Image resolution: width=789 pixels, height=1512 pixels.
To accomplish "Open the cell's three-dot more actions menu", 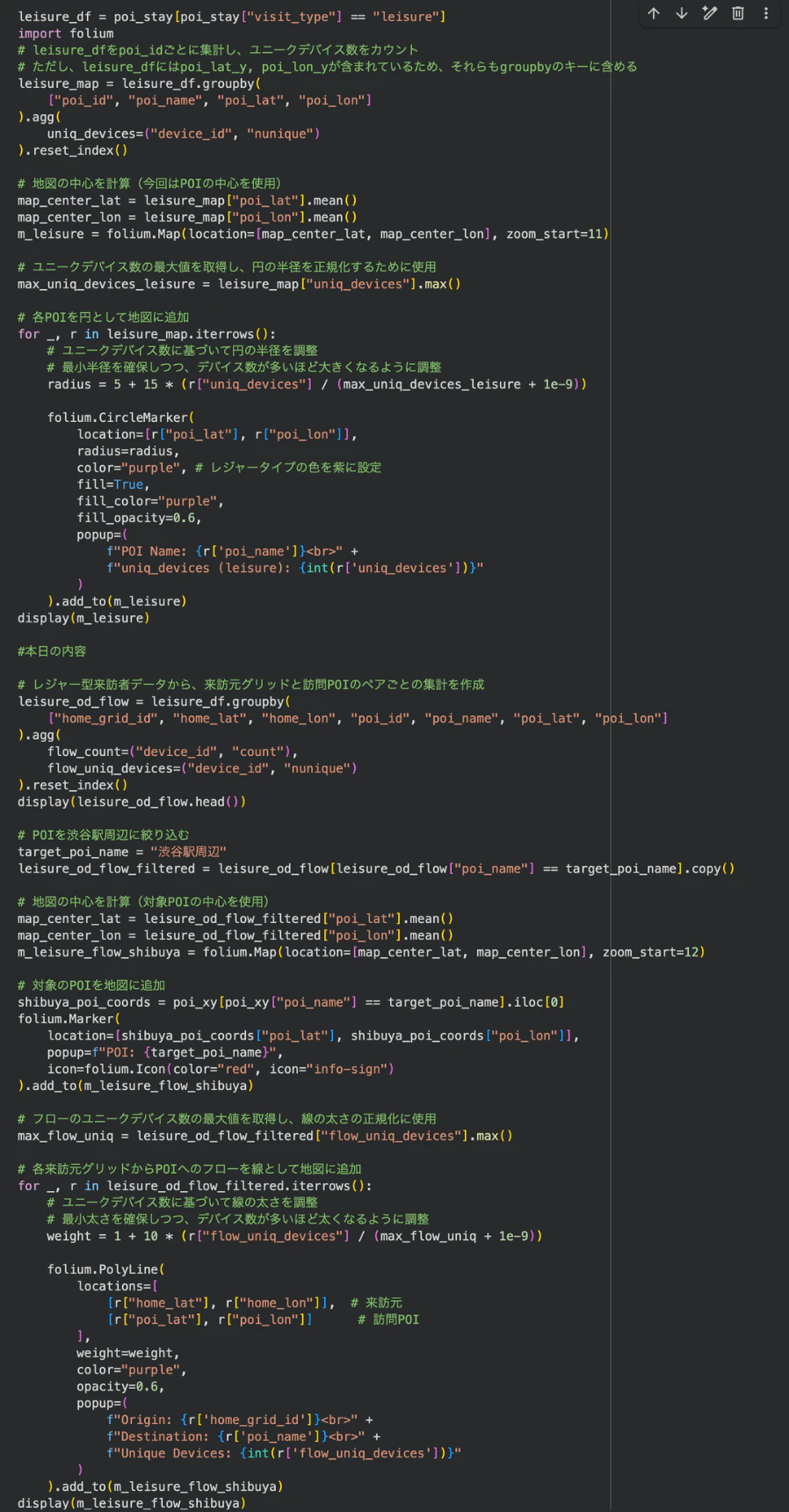I will [766, 13].
